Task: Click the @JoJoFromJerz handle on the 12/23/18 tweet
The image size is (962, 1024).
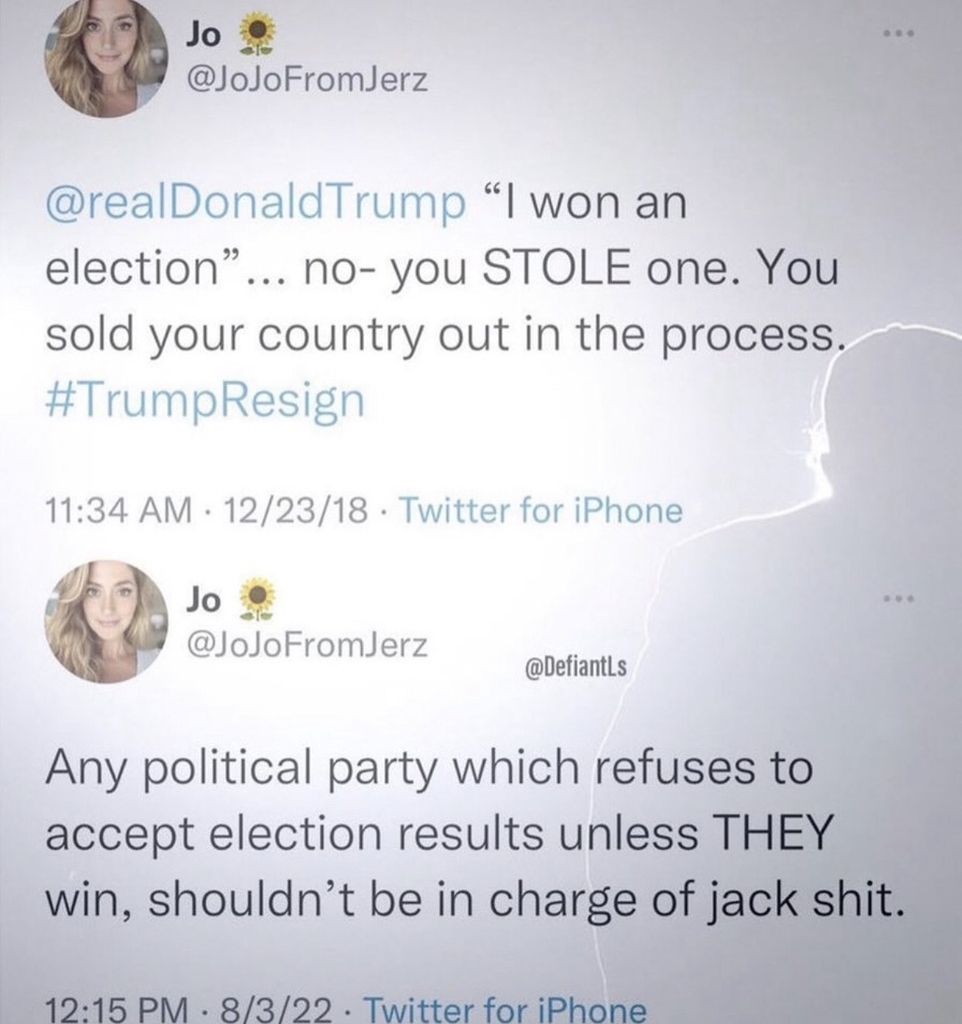Action: (307, 80)
